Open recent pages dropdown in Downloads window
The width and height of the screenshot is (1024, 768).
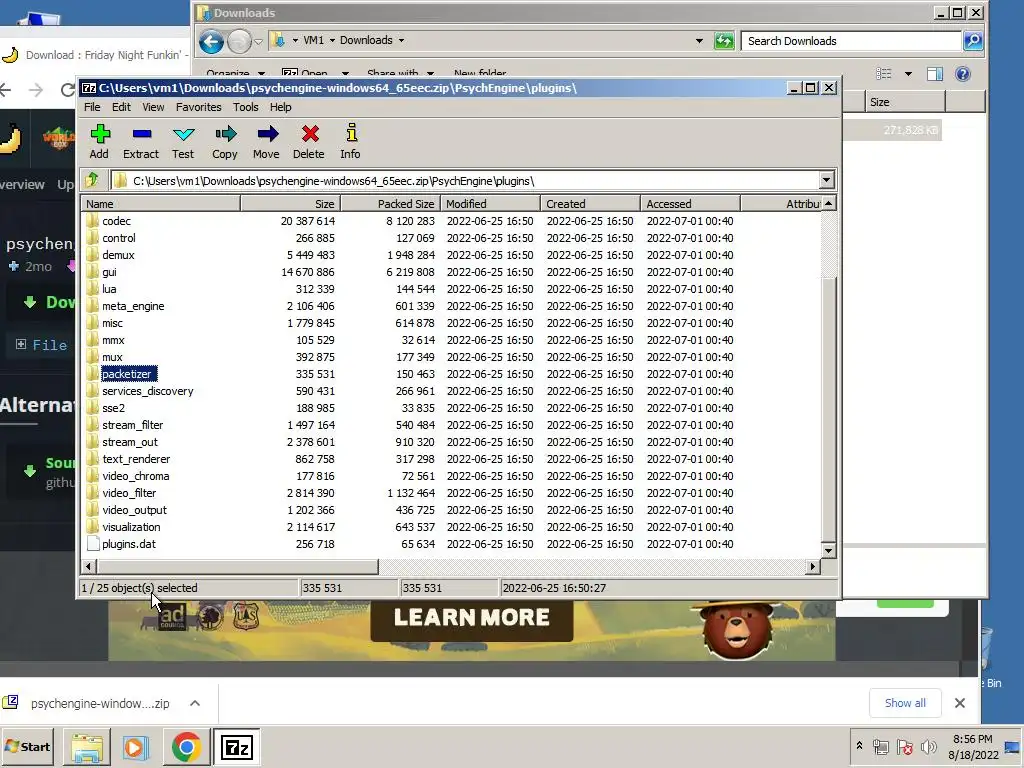click(258, 42)
